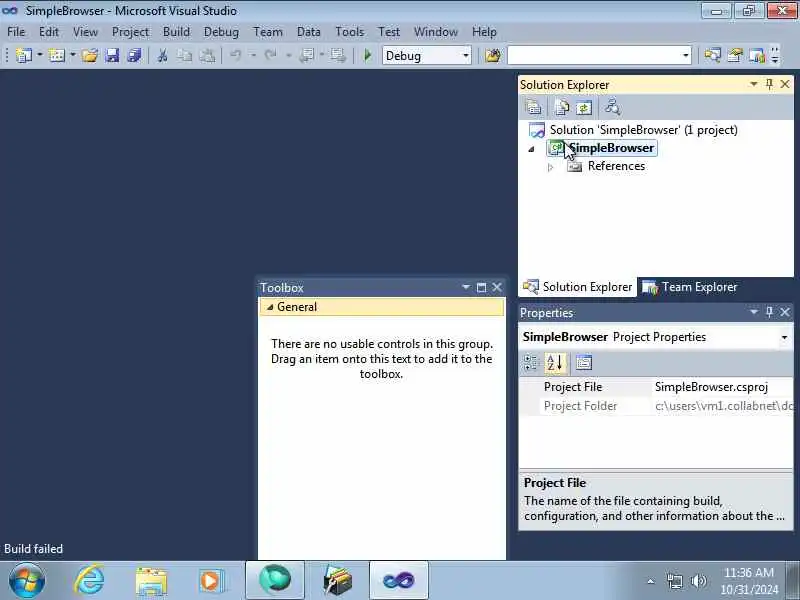The width and height of the screenshot is (800, 600).
Task: Toggle Auto Hide pin on Properties panel
Action: (x=769, y=312)
